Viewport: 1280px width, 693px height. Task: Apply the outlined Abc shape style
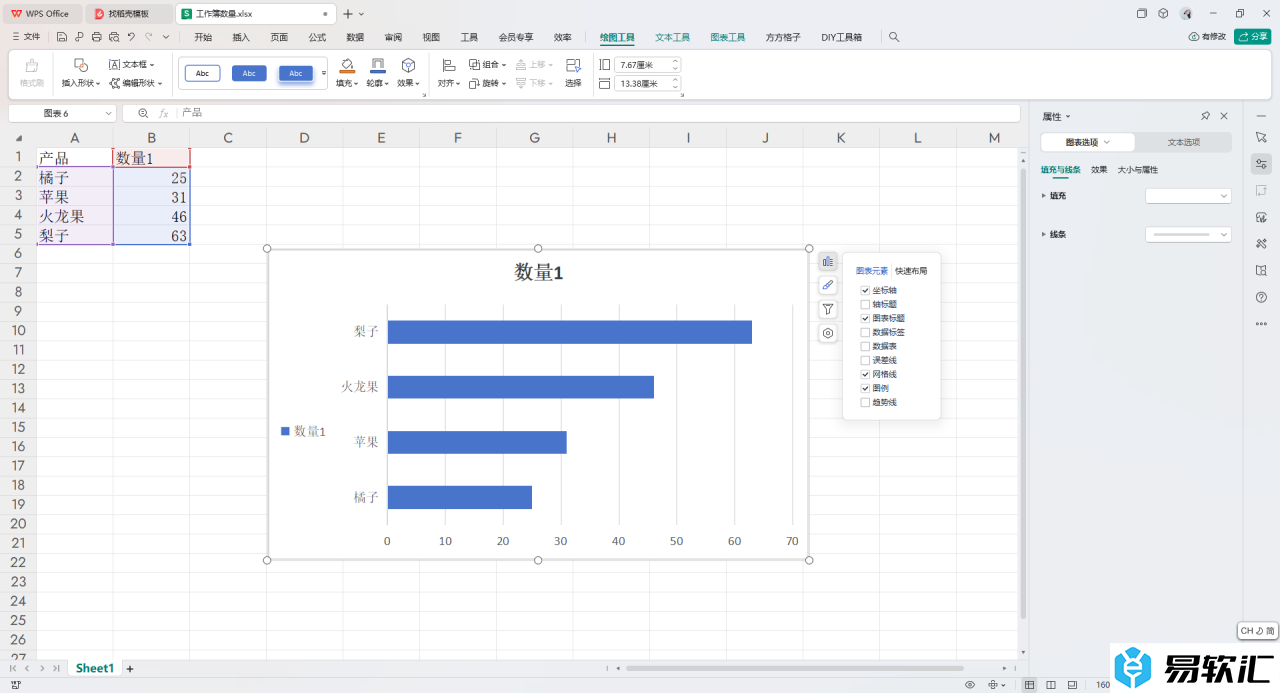pos(202,73)
